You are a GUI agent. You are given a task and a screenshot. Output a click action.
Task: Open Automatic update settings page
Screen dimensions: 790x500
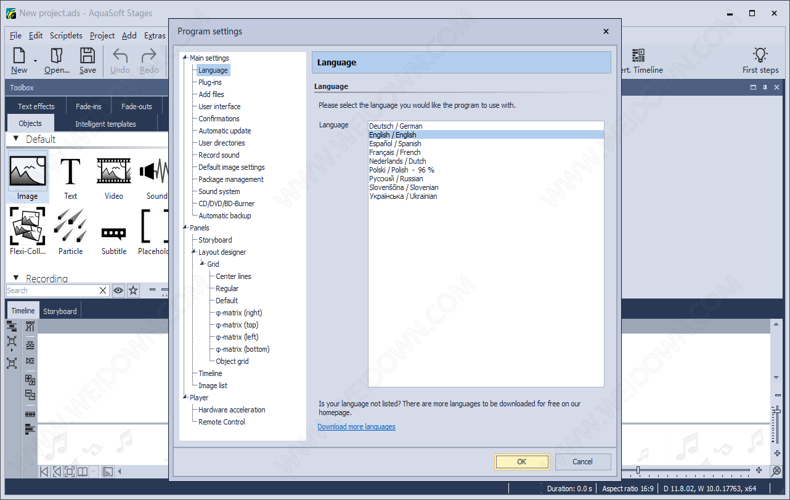[x=224, y=131]
